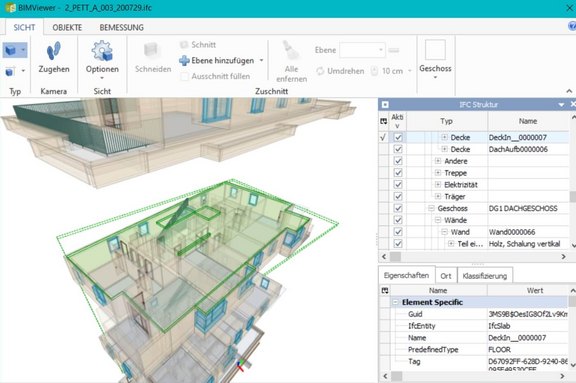Sort by the Typ column header
This screenshot has height=383, width=576.
click(x=447, y=121)
